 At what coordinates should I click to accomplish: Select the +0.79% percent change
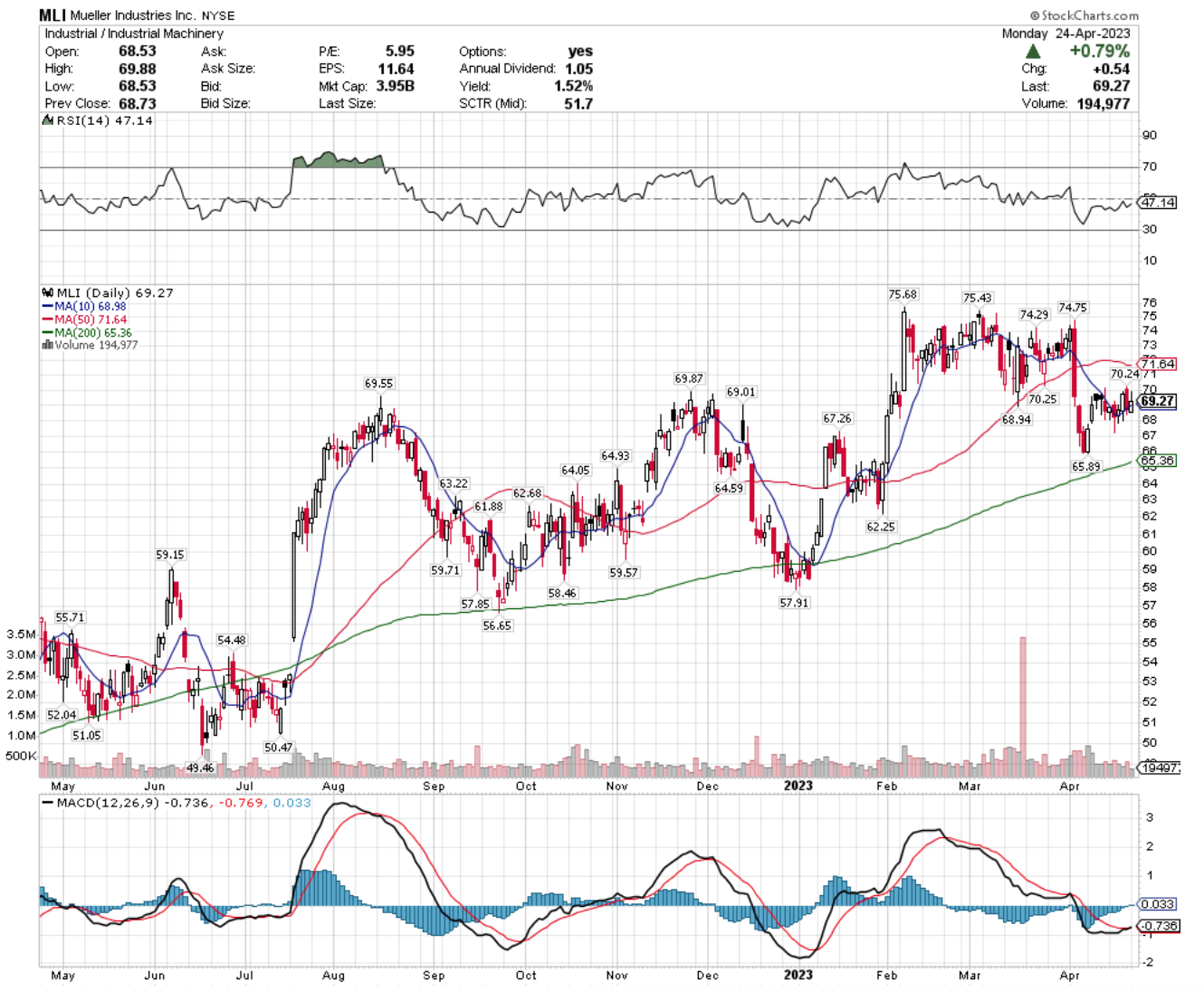tap(1099, 52)
